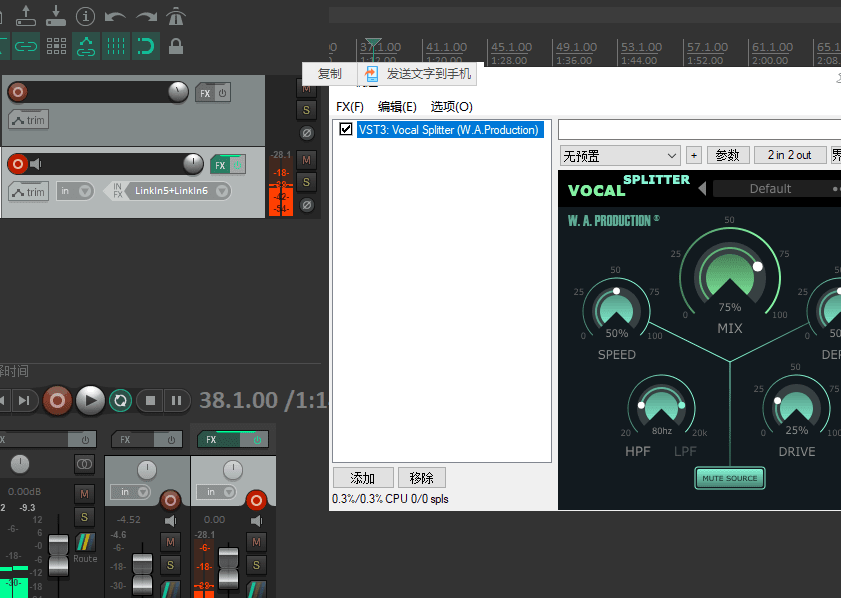This screenshot has height=598, width=841.
Task: Click the upload/export icon in the top toolbar
Action: pyautogui.click(x=26, y=16)
